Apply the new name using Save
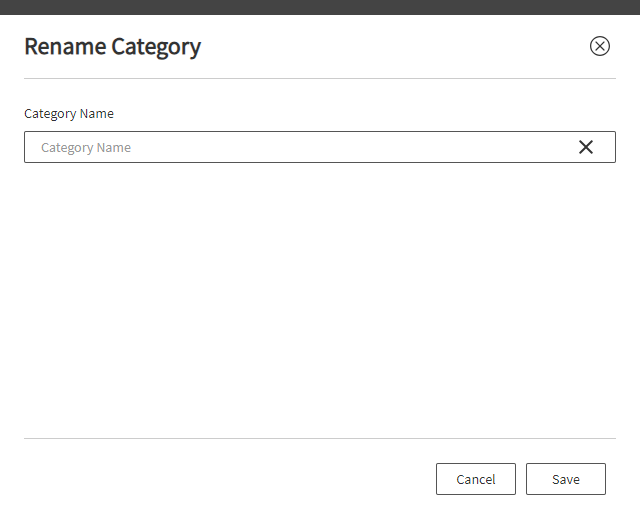Viewport: 640px width, 519px height. [566, 479]
